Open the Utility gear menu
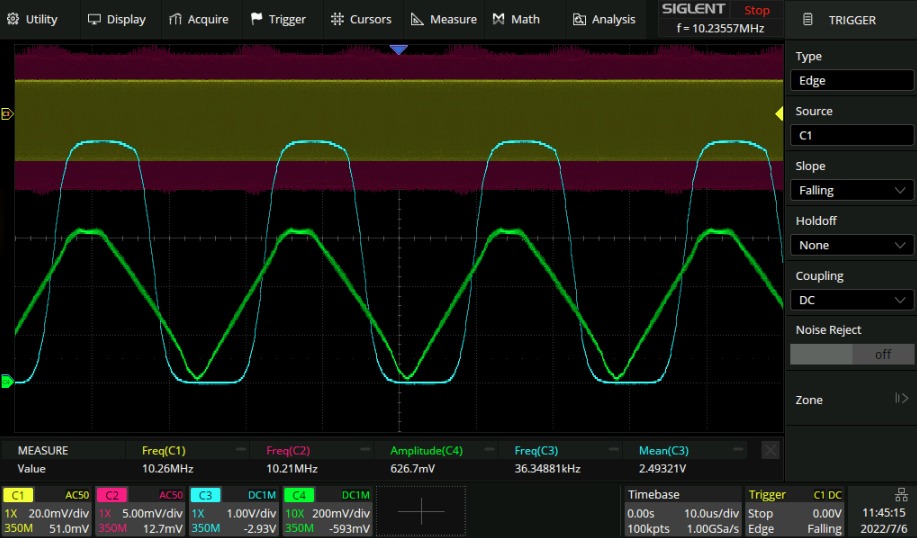Screen dimensions: 917x538 [x=32, y=19]
